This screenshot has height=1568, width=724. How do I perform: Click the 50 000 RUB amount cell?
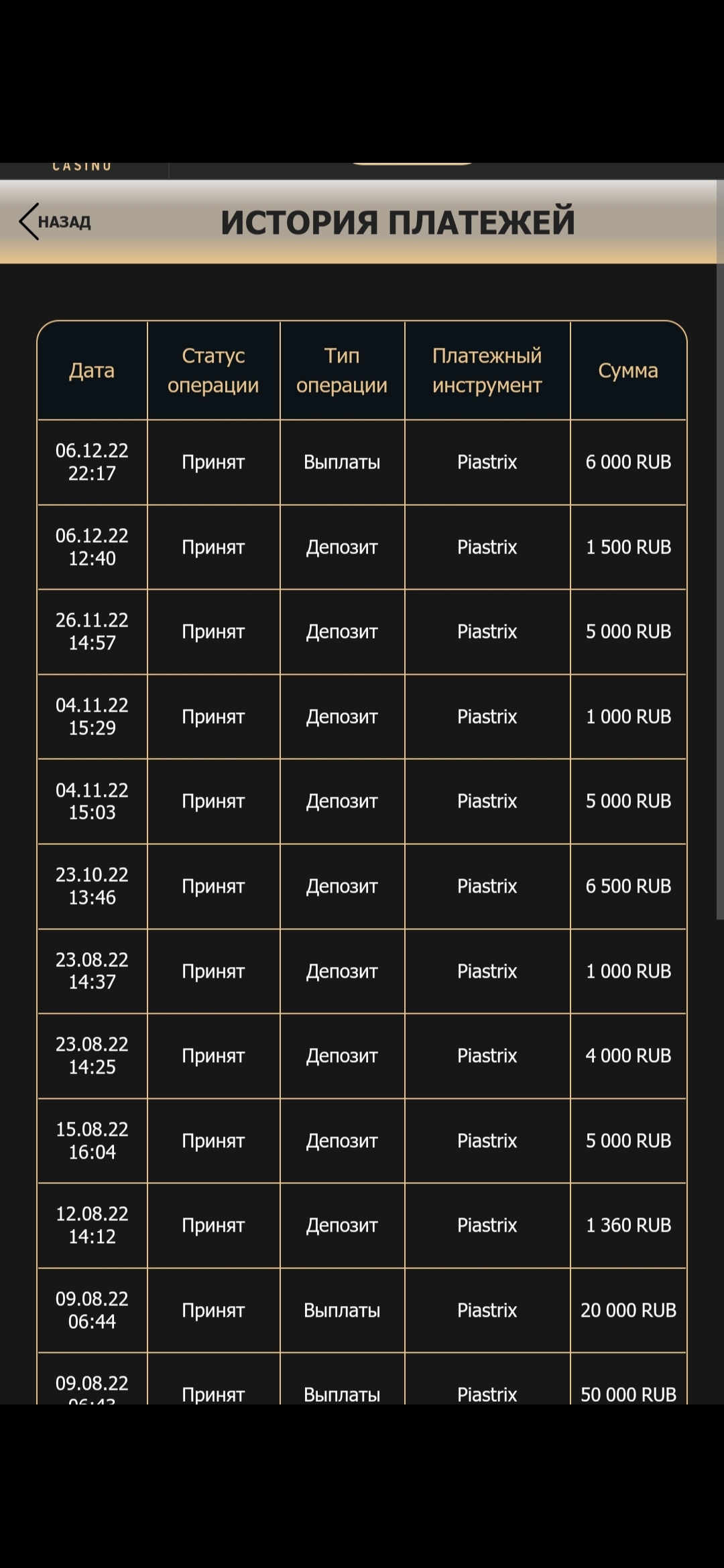coord(628,1379)
